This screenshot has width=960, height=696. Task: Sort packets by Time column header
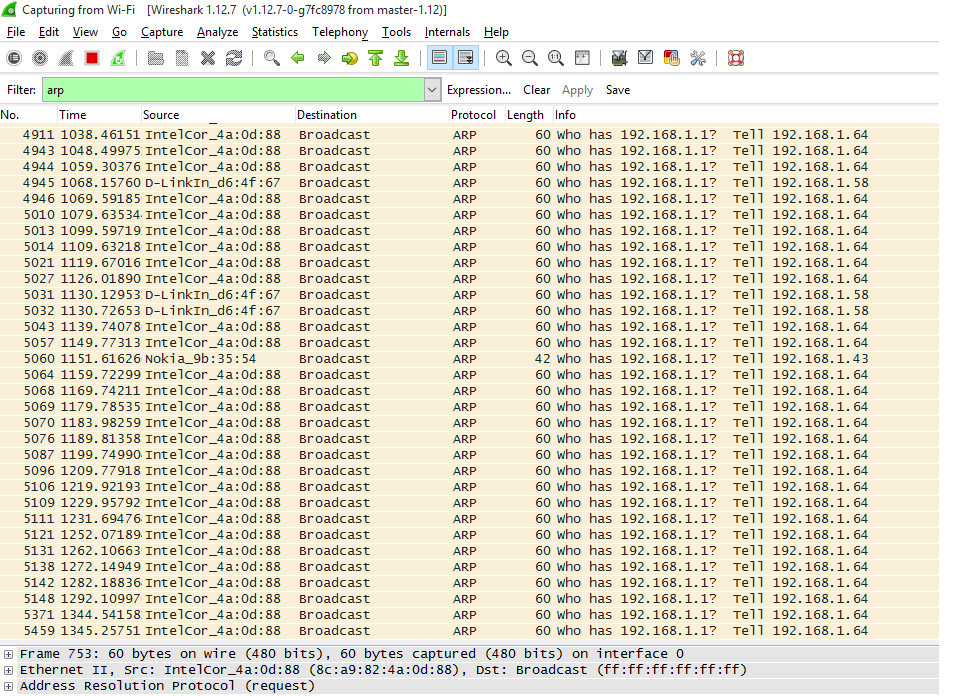coord(99,115)
